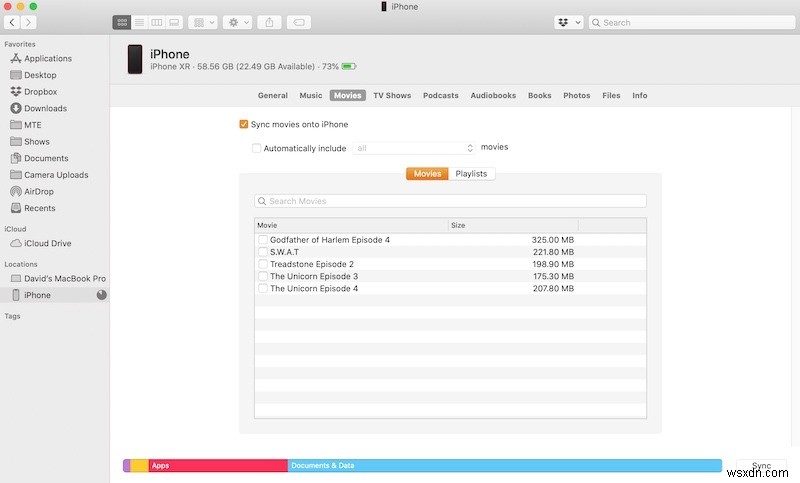Screen dimensions: 800x483
Task: Open Desktop in sidebar
Action: (40, 75)
